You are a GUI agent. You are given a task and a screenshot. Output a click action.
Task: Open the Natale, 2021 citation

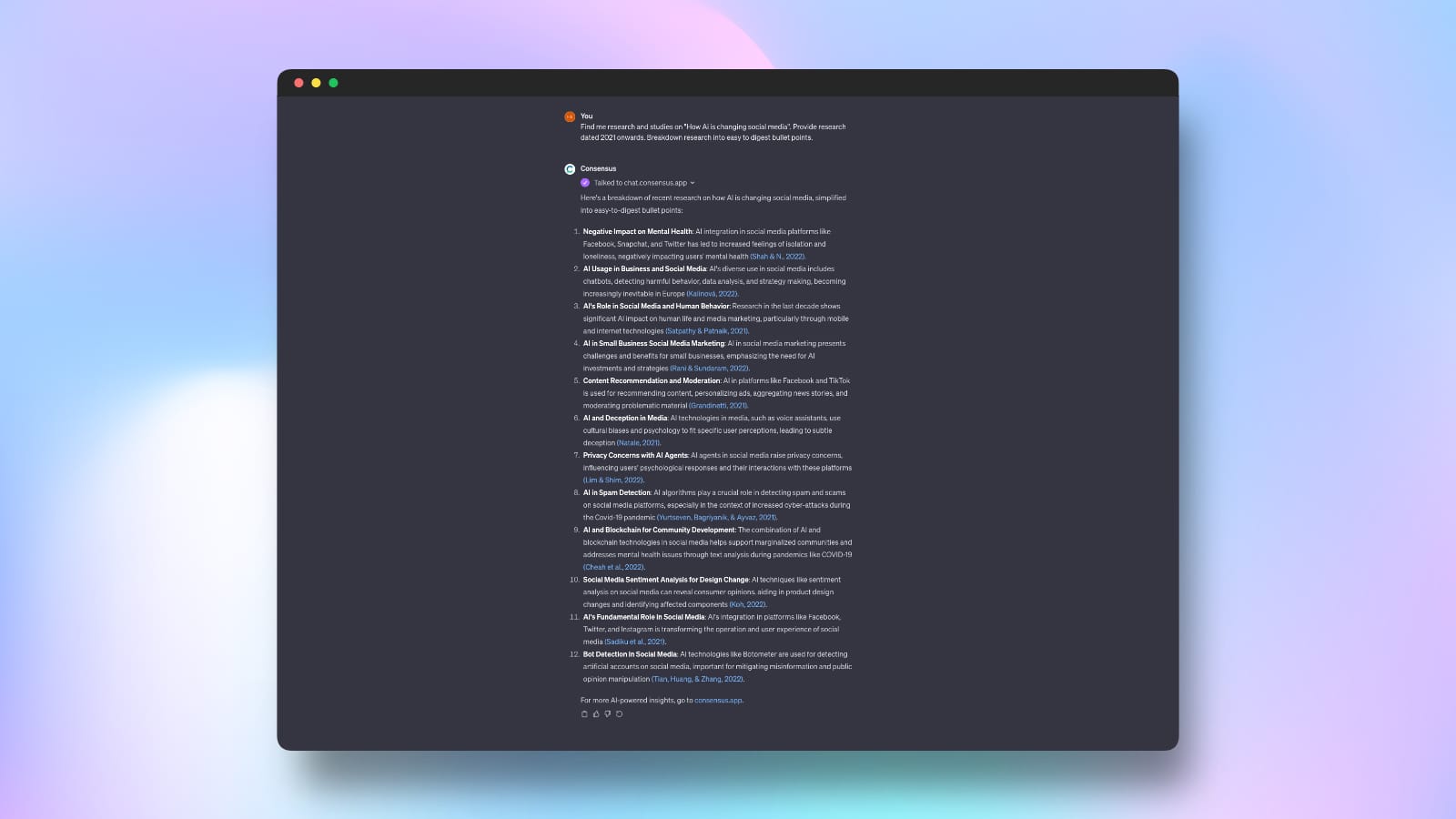tap(639, 443)
